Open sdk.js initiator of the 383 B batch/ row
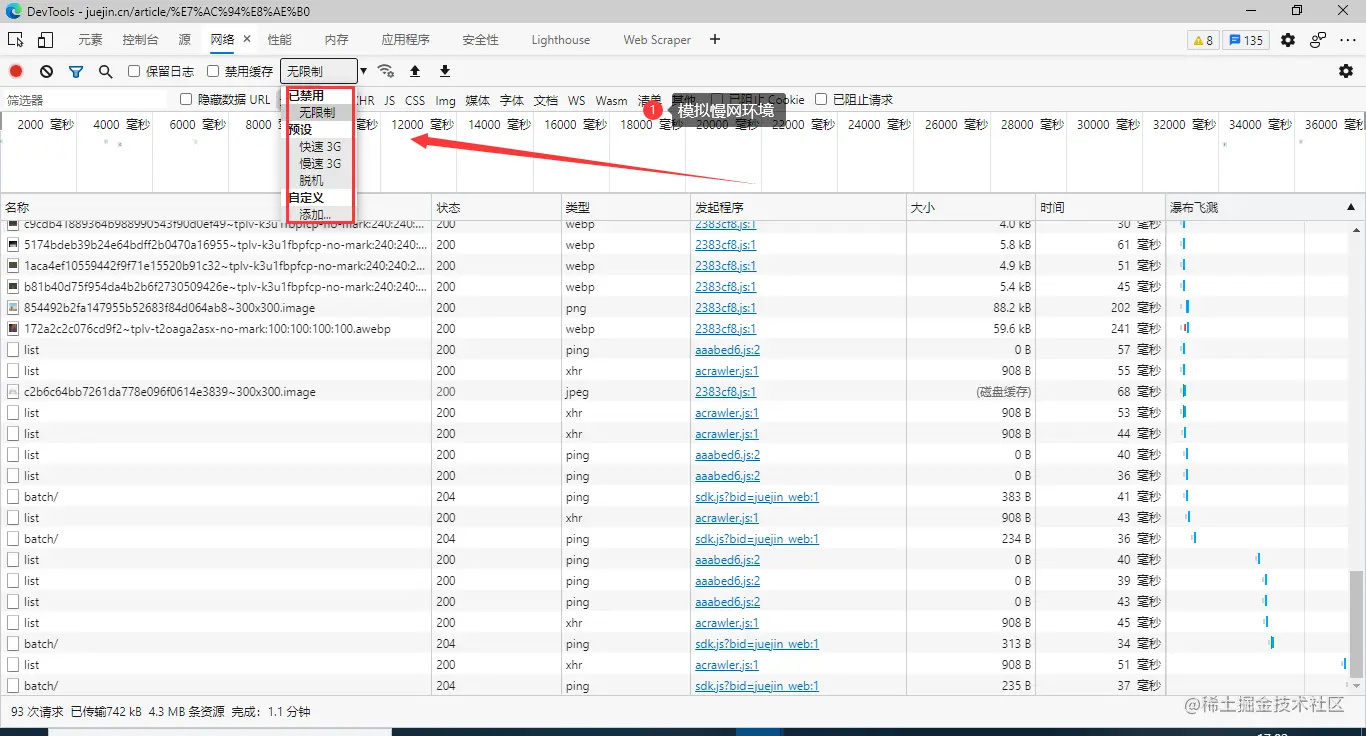Image resolution: width=1366 pixels, height=736 pixels. click(x=757, y=497)
